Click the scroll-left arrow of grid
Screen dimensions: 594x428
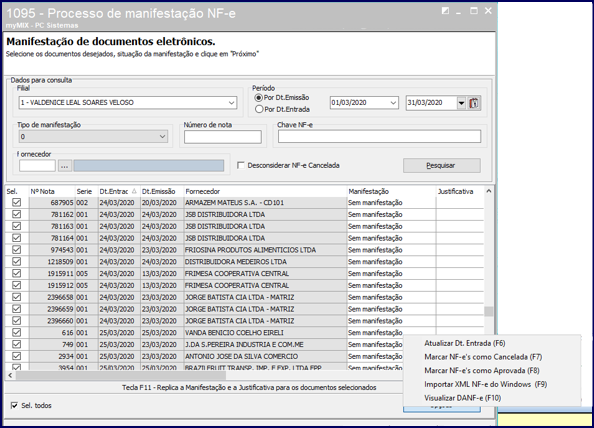[x=10, y=375]
